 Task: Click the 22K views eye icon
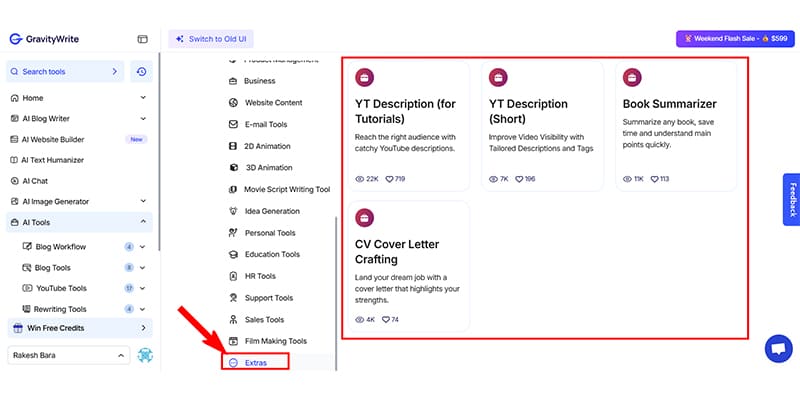coord(360,180)
